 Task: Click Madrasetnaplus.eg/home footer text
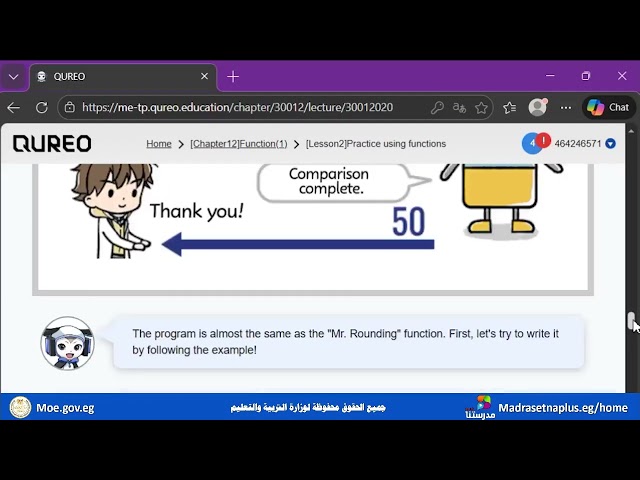pyautogui.click(x=563, y=408)
